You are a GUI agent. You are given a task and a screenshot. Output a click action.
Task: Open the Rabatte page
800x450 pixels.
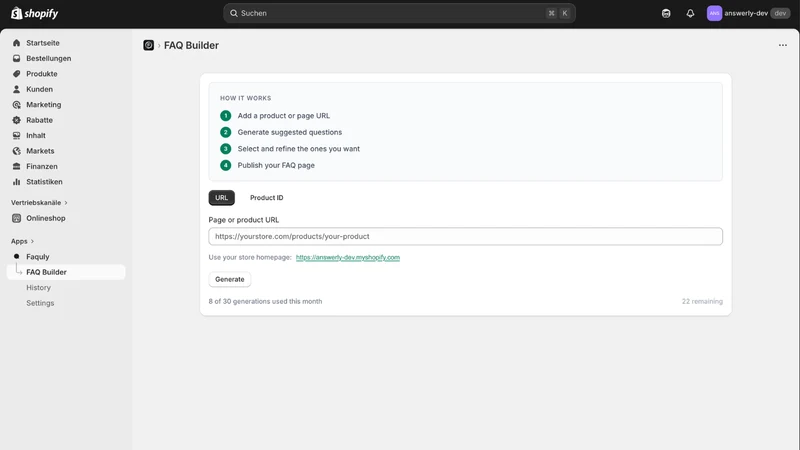(39, 120)
